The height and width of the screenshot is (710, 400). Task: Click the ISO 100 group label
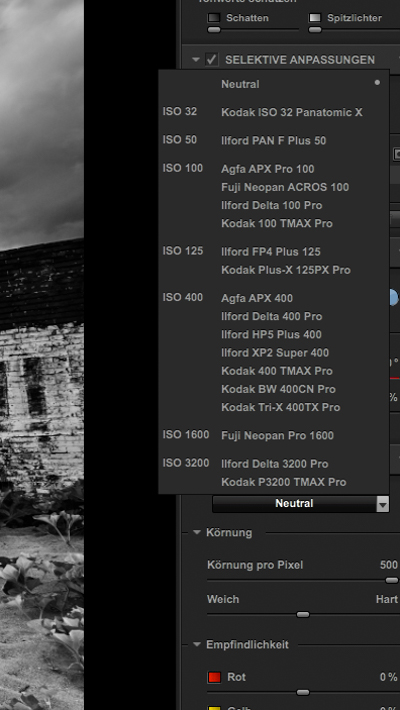[183, 168]
